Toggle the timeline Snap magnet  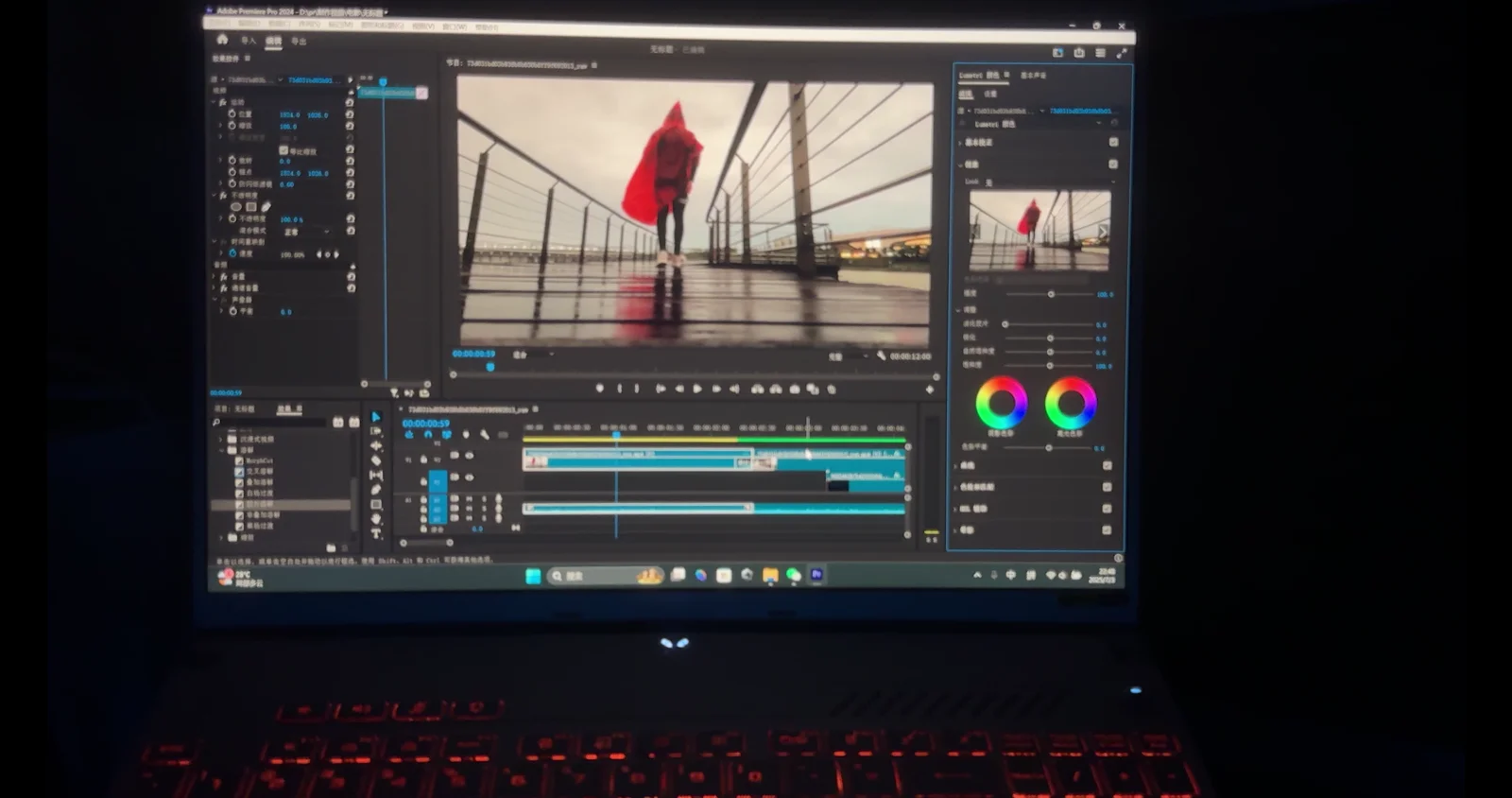pos(428,435)
